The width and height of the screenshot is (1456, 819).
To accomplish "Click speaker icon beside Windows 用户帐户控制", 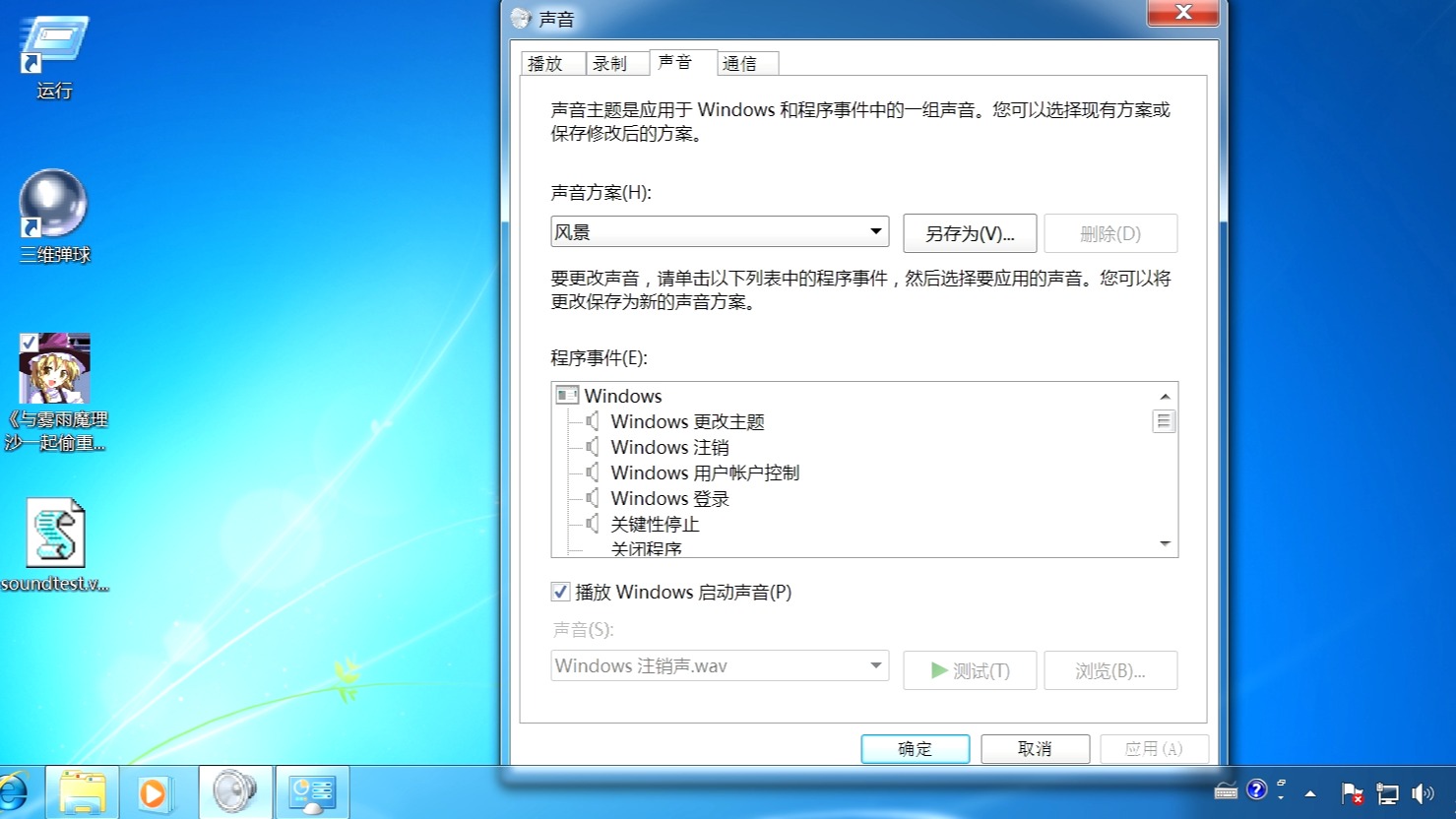I will [x=593, y=472].
